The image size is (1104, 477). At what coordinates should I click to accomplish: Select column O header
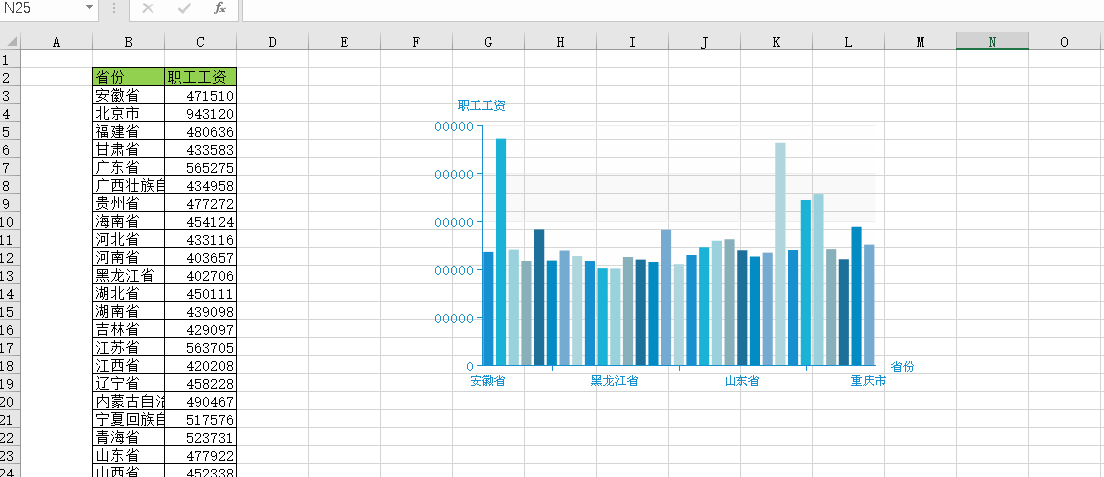pos(1064,42)
